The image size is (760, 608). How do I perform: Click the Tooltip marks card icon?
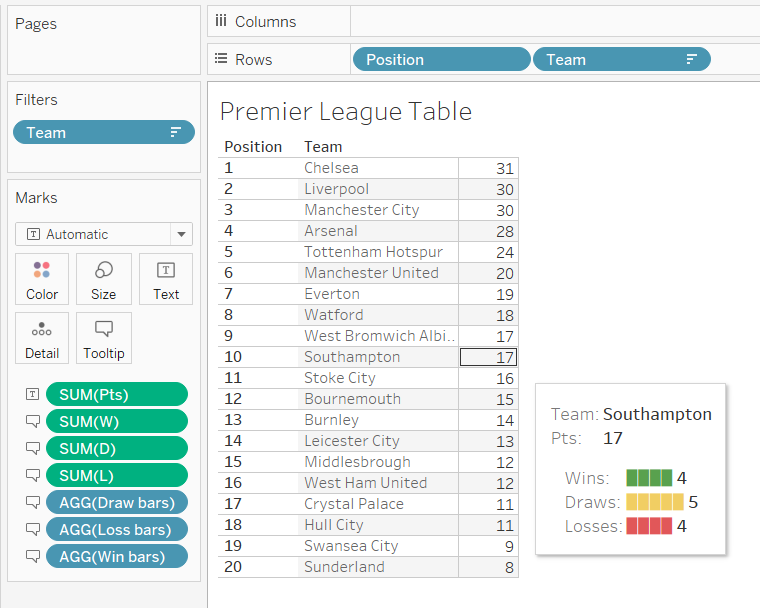click(104, 338)
